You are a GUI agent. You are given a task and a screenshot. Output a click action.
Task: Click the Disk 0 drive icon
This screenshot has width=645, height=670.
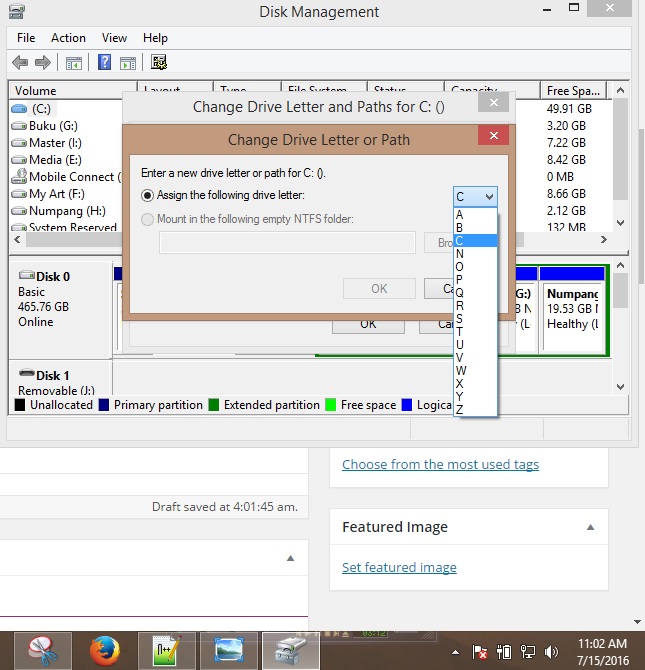point(27,275)
